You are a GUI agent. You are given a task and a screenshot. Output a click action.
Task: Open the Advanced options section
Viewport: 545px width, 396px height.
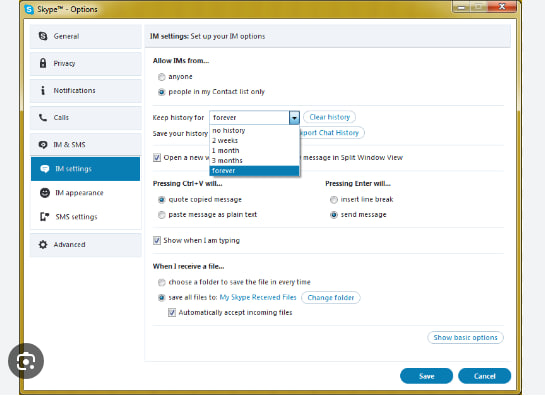(86, 245)
